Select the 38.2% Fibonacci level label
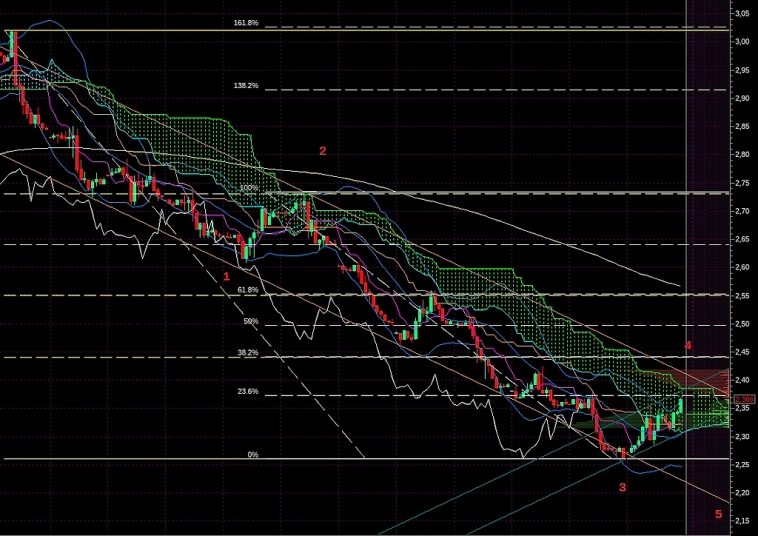Viewport: 758px width, 536px height. [x=248, y=353]
